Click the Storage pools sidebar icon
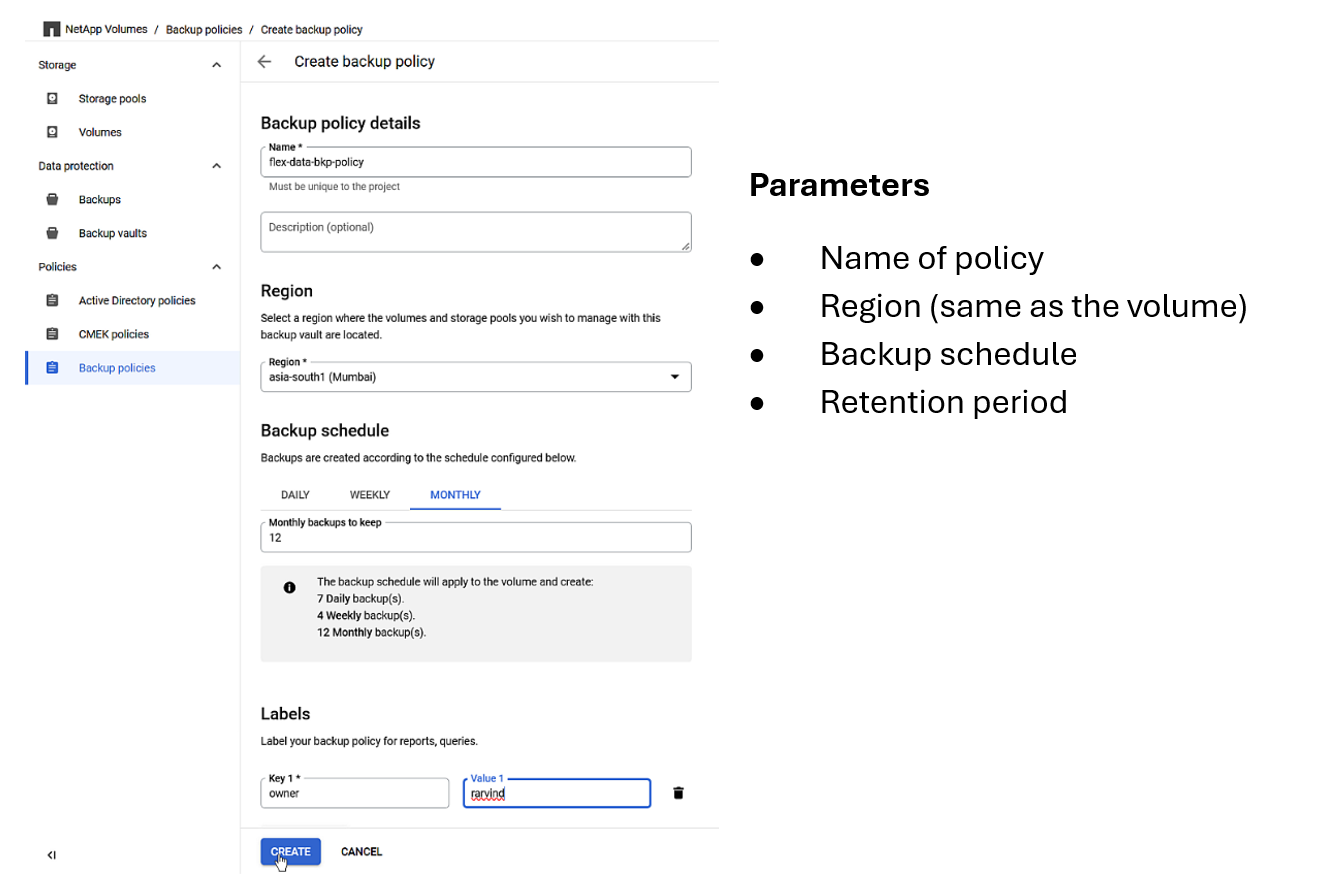Viewport: 1321px width, 882px height. coord(52,99)
